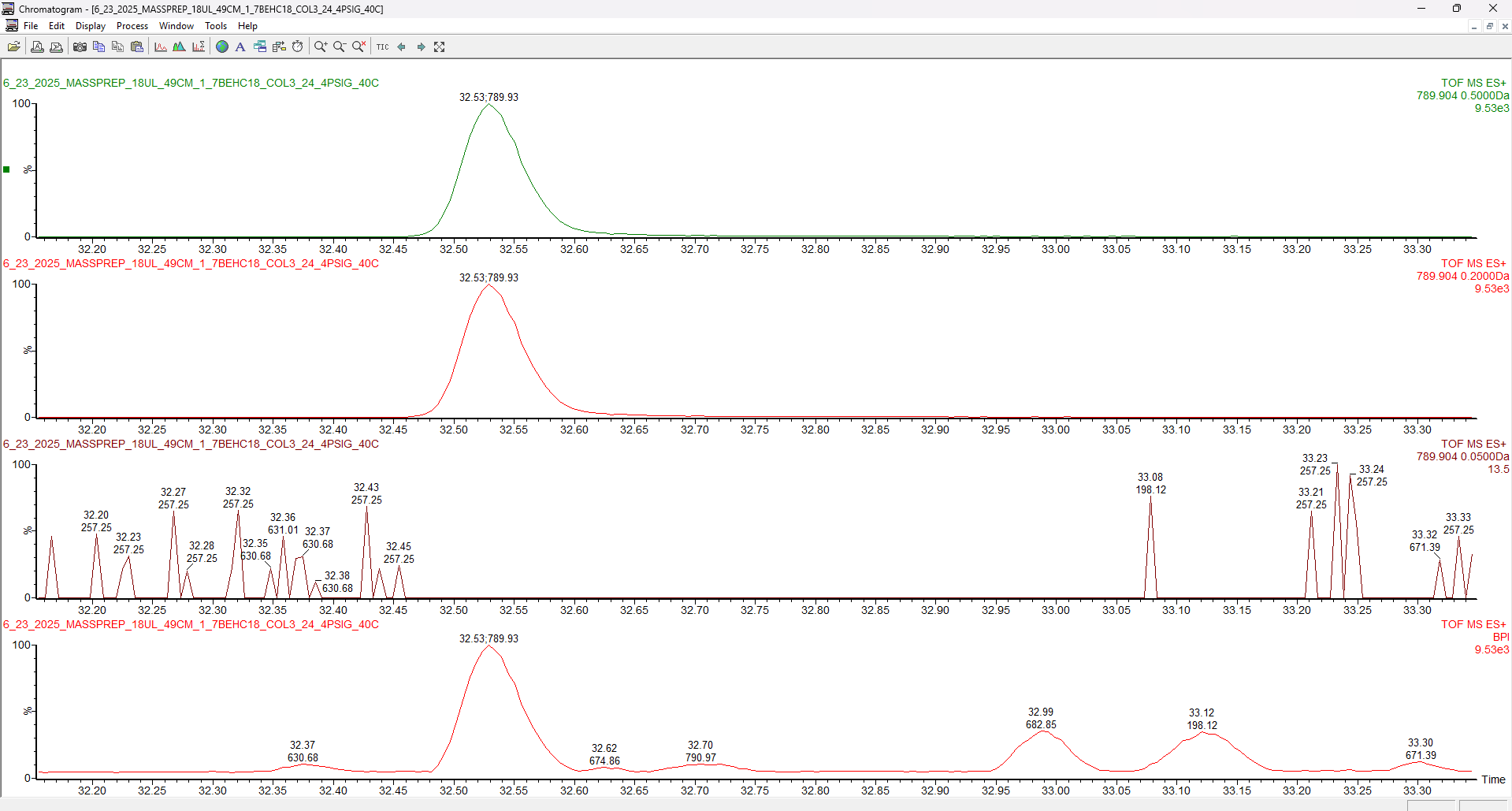Print in landscape orientation
1512x811 pixels.
[57, 47]
